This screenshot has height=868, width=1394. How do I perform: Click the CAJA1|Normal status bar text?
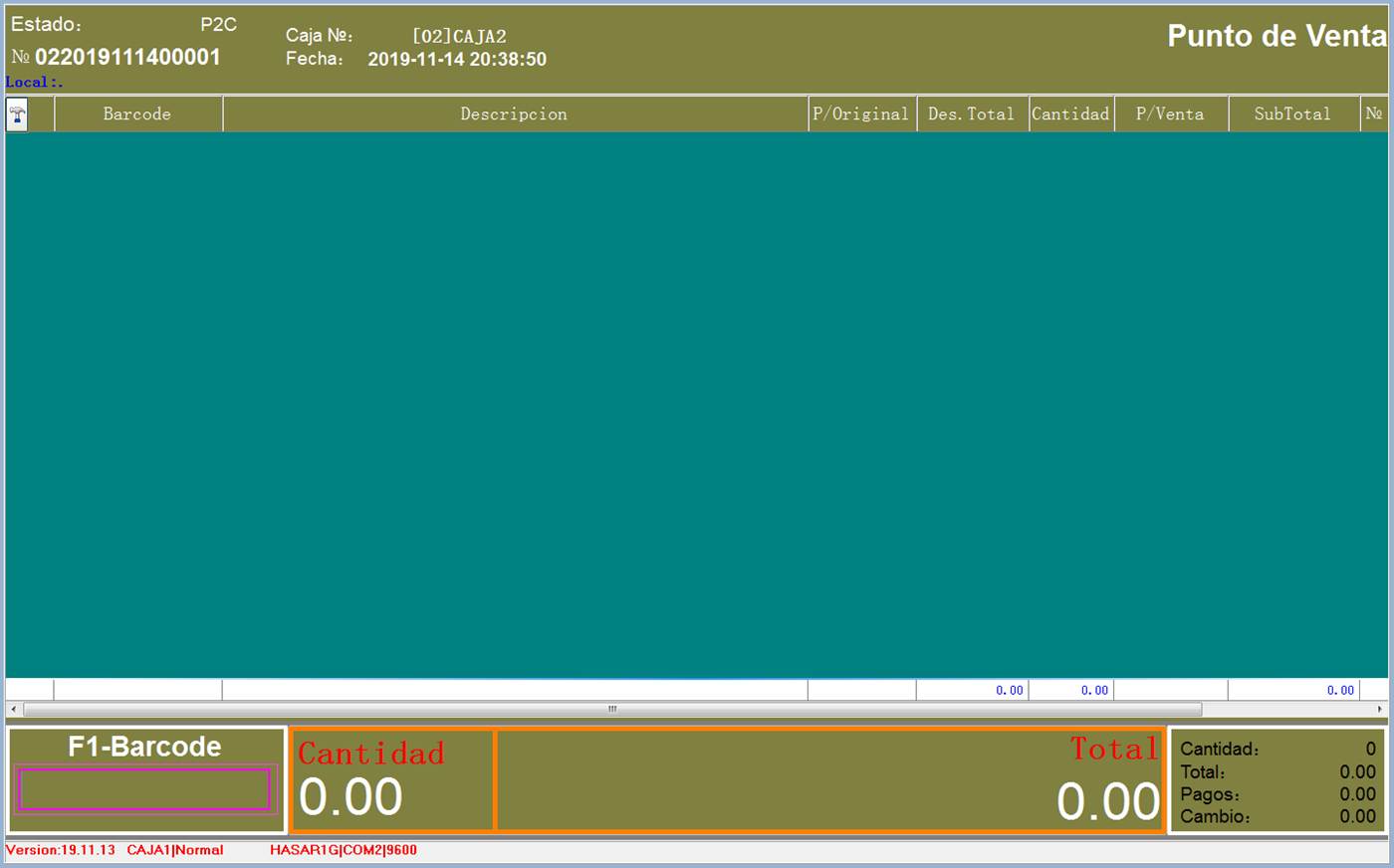click(175, 850)
